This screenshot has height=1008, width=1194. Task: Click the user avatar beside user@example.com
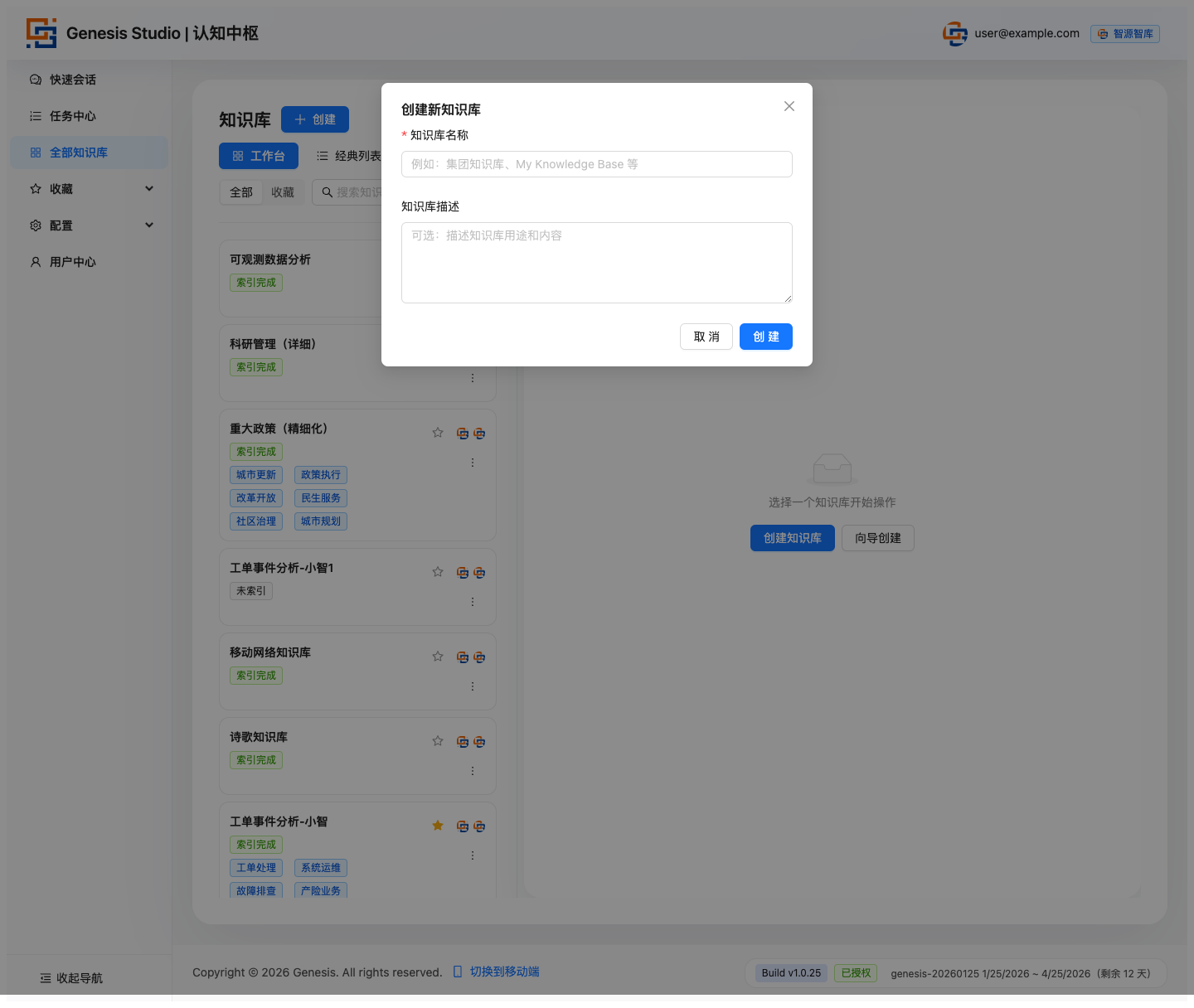[x=954, y=34]
